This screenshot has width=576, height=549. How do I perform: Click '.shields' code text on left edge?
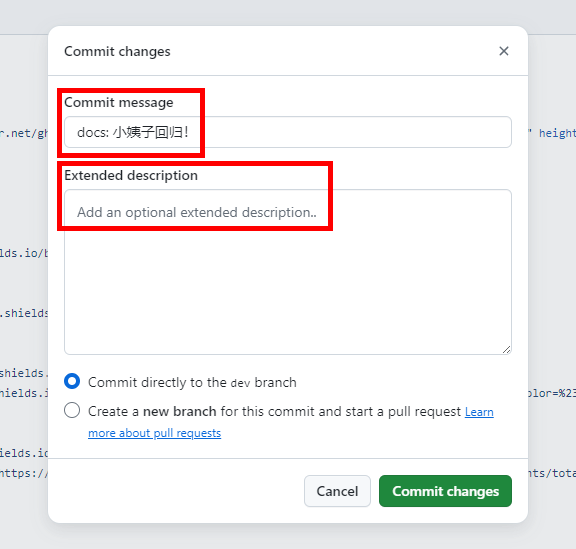(24, 313)
